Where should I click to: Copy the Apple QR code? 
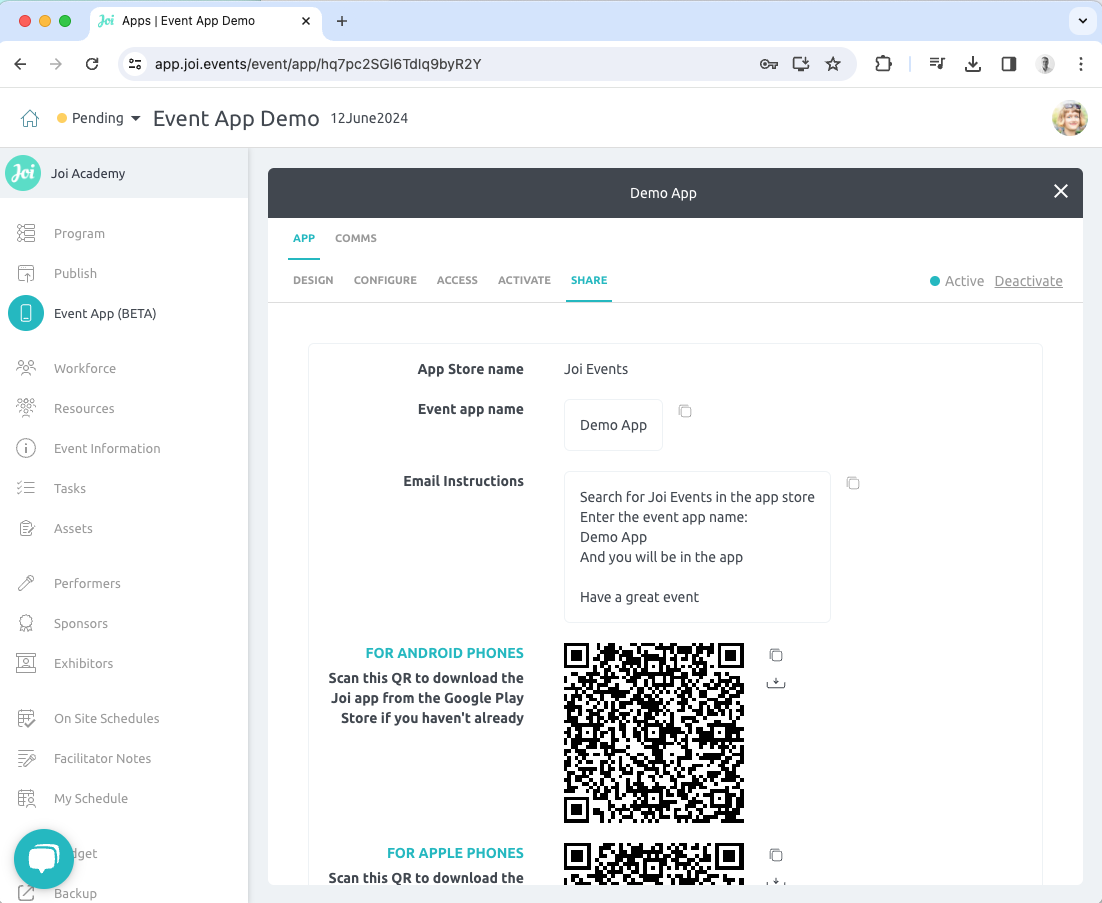tap(776, 855)
